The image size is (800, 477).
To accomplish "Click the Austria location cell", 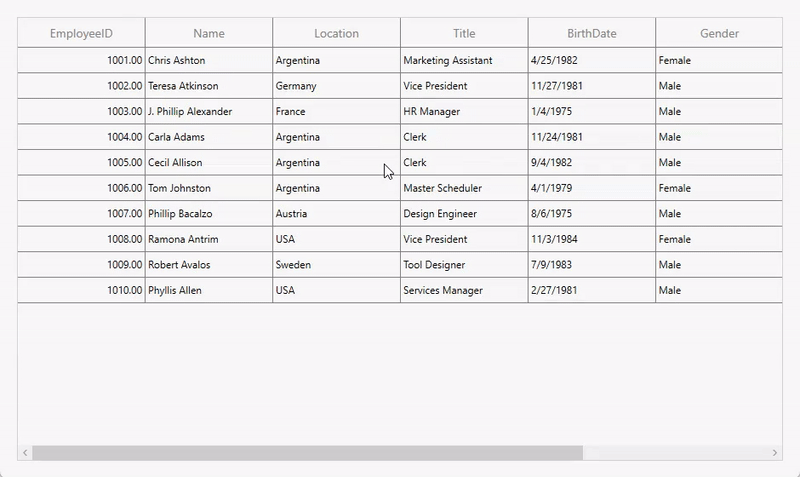I will pyautogui.click(x=336, y=214).
